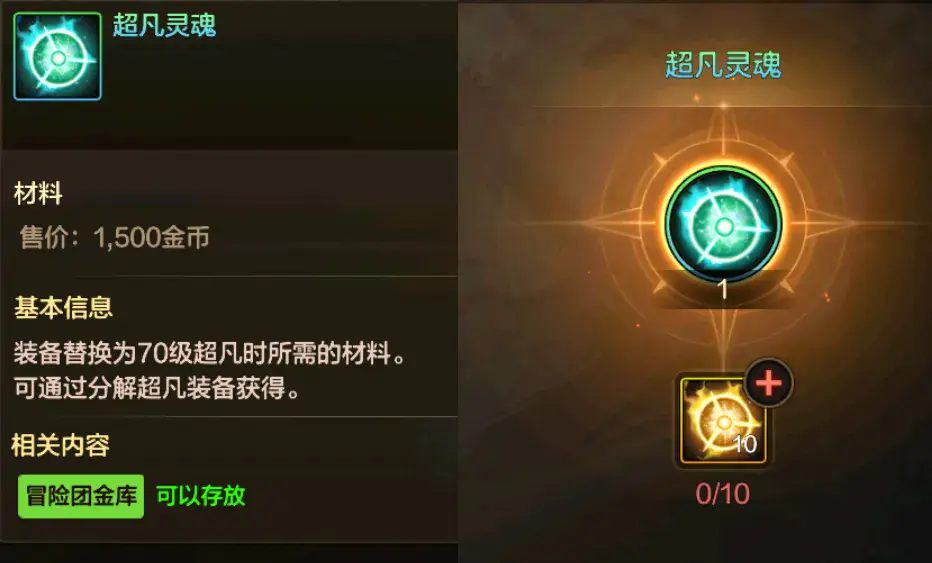
Task: Click the quantity 1 under the orb
Action: click(723, 290)
